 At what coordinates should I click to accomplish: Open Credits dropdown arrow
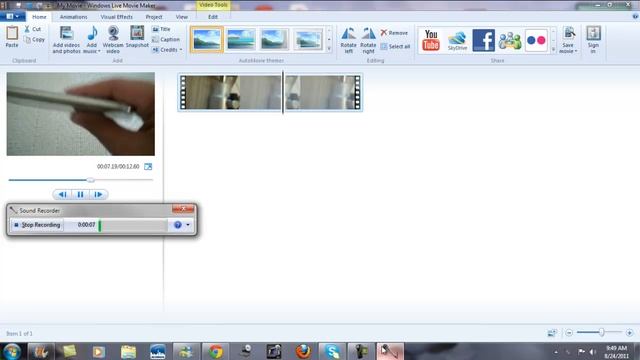click(180, 50)
